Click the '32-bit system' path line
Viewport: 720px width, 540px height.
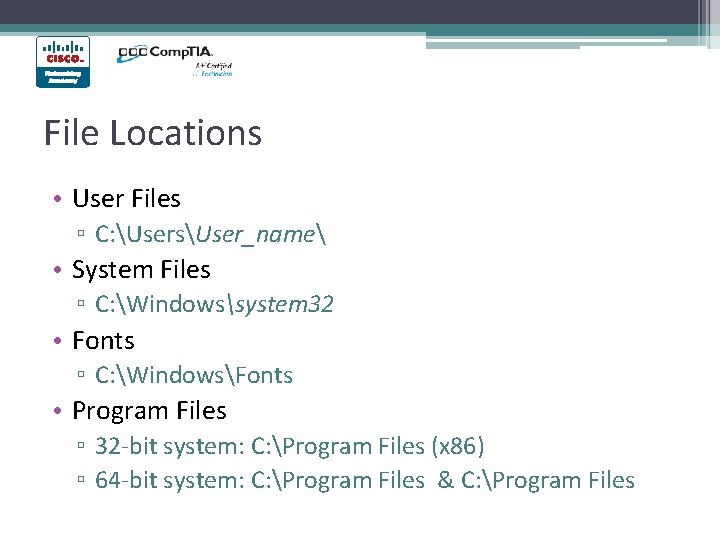[x=289, y=446]
